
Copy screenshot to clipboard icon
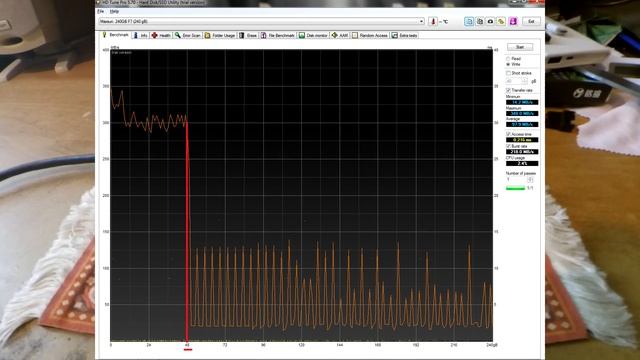point(480,21)
